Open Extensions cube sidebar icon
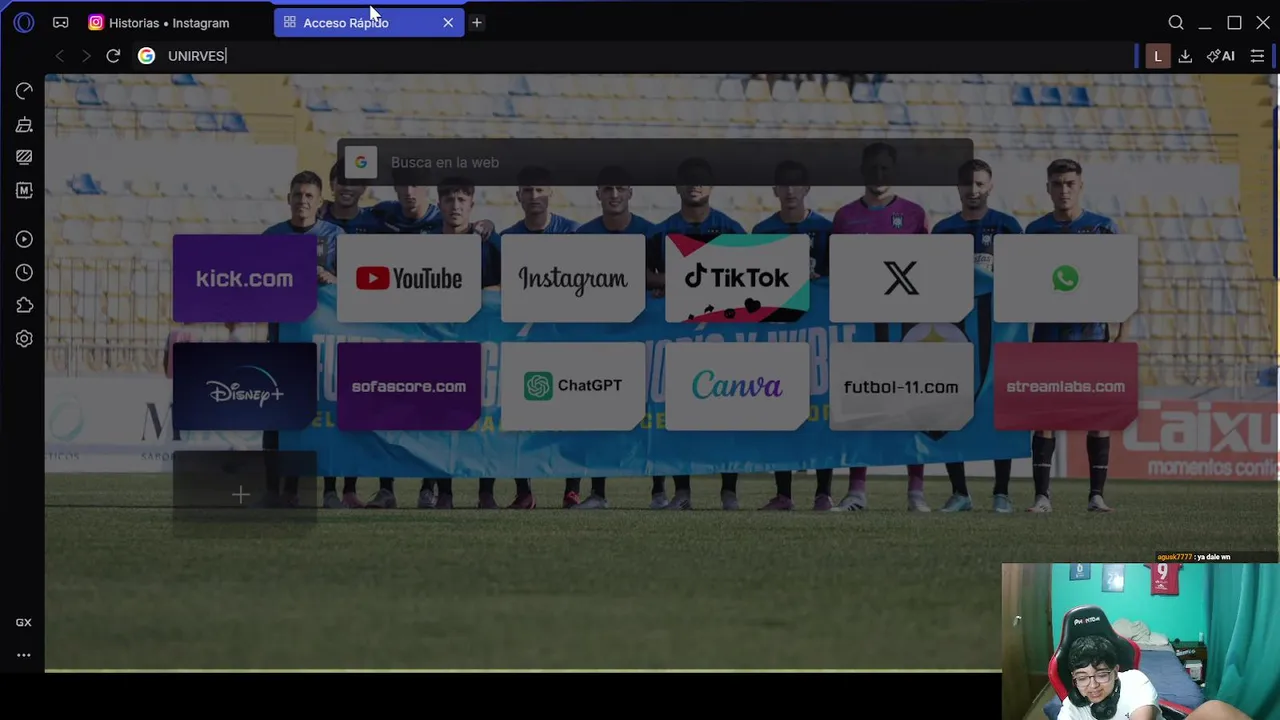 tap(24, 305)
